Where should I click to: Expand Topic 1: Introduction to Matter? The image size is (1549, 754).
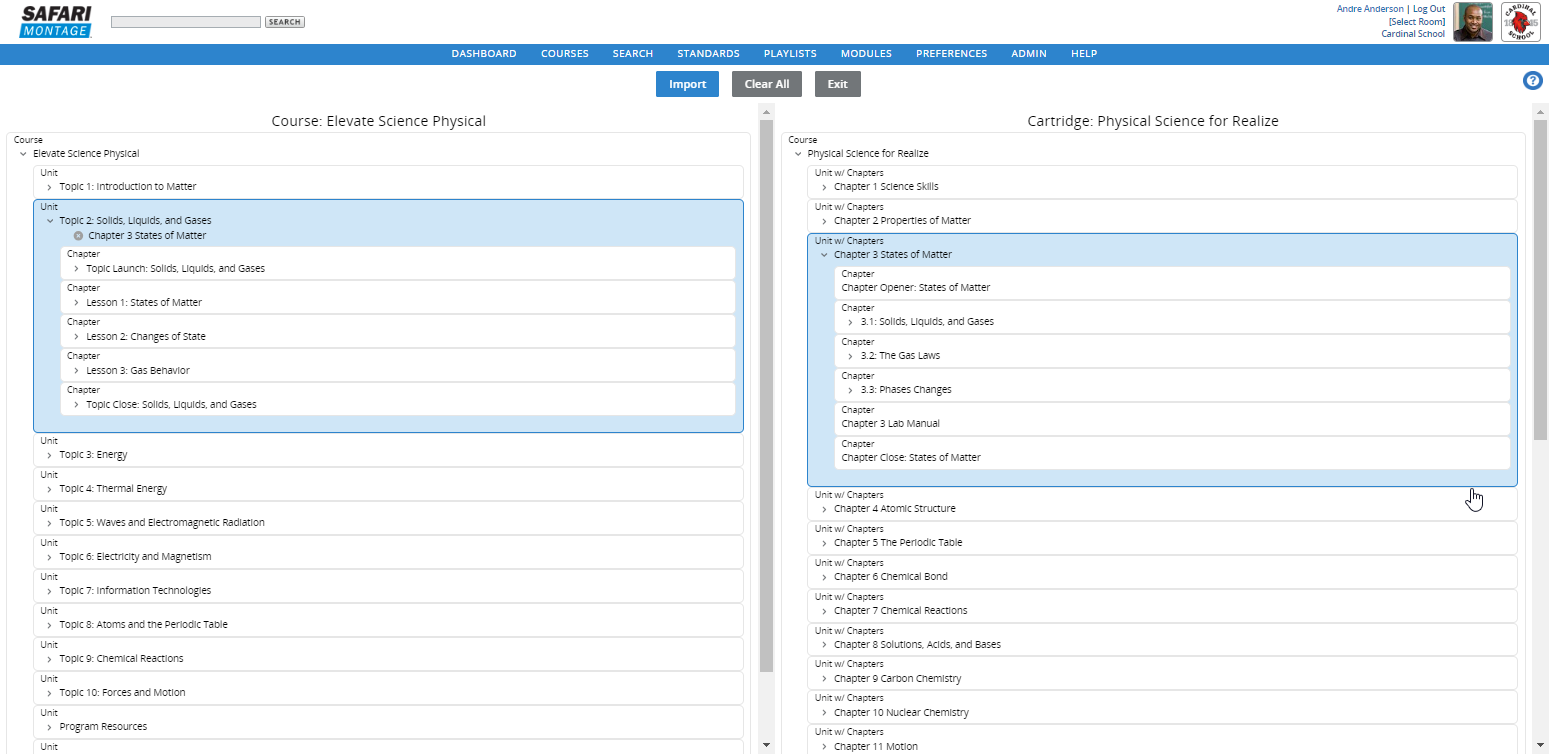coord(49,187)
